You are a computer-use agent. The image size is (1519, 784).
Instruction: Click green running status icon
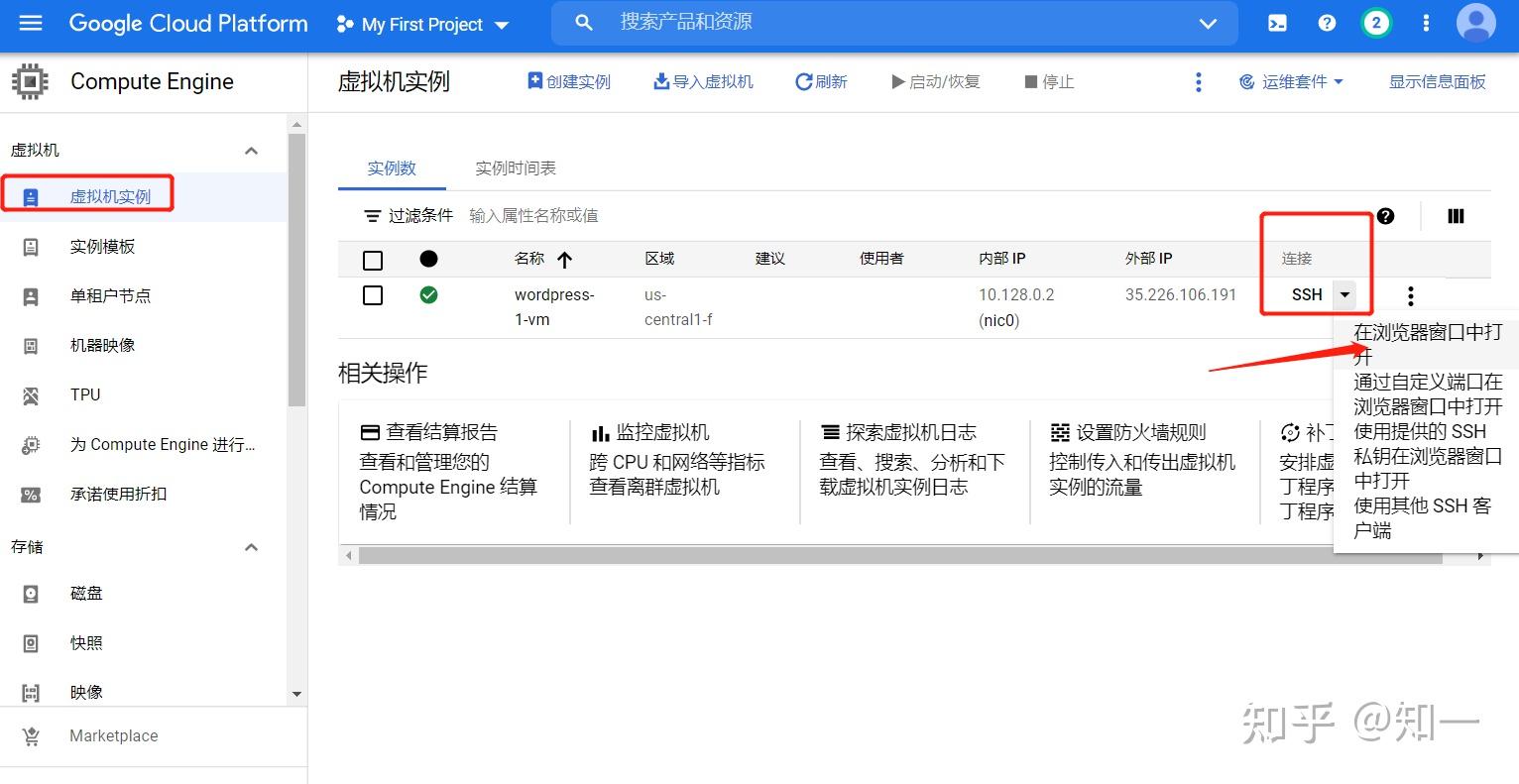tap(428, 294)
